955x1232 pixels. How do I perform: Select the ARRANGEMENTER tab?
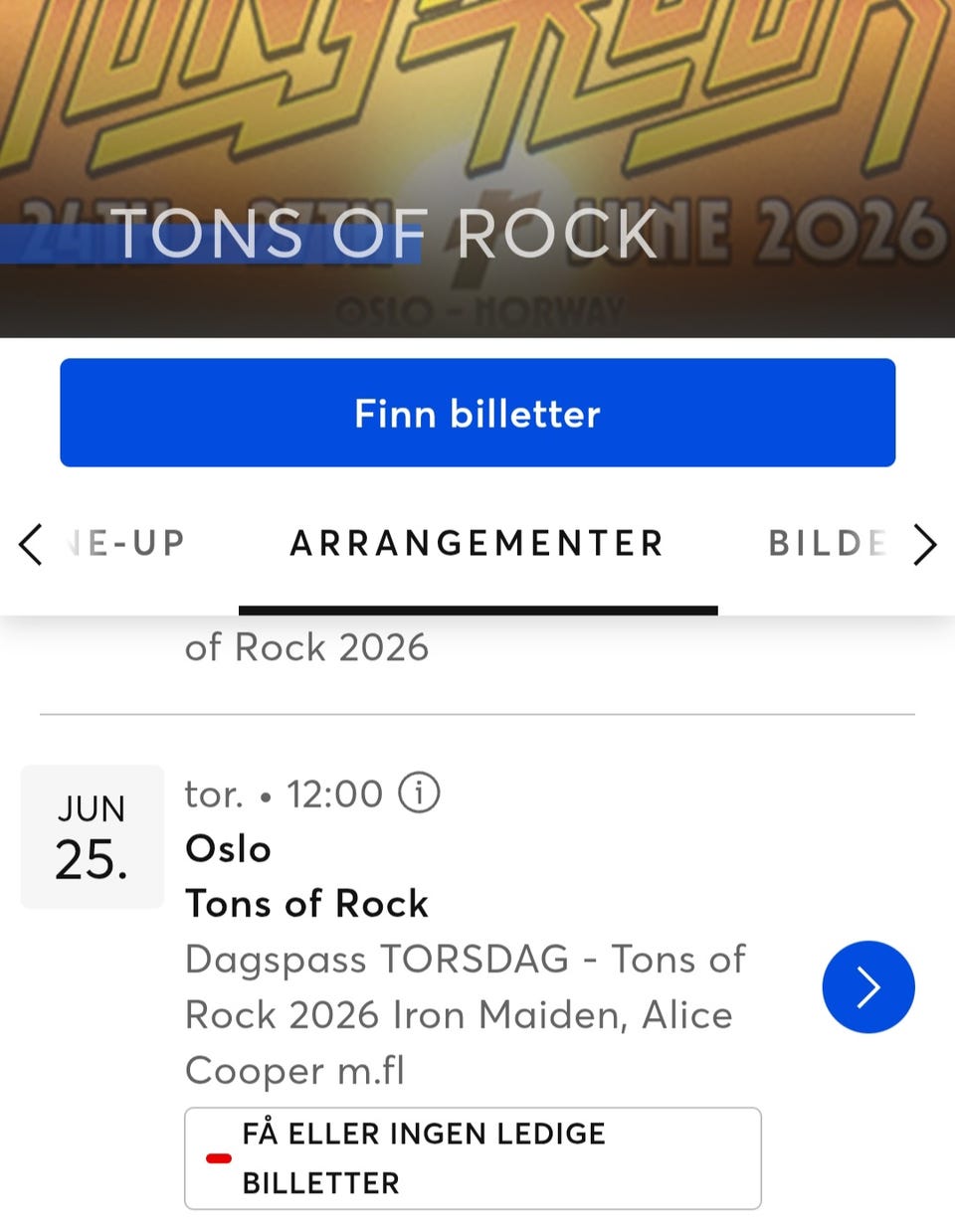(x=477, y=543)
